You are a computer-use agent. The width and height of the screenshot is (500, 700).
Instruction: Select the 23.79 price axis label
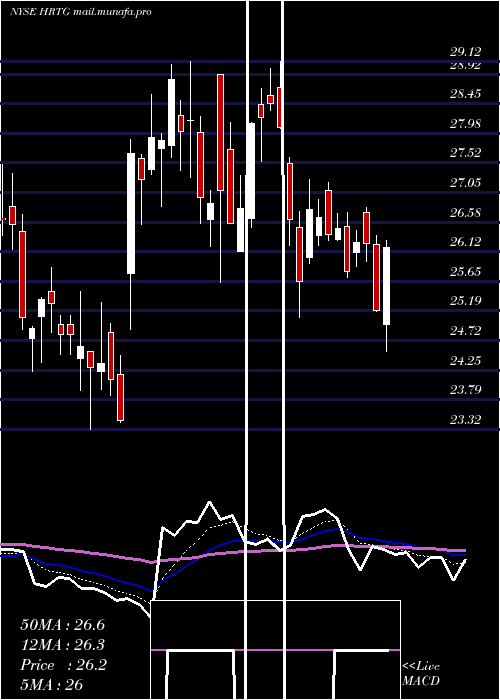[x=466, y=390]
